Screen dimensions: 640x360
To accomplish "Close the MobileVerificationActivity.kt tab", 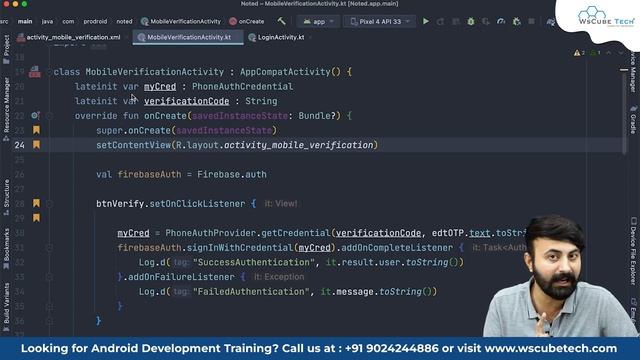I will click(238, 37).
